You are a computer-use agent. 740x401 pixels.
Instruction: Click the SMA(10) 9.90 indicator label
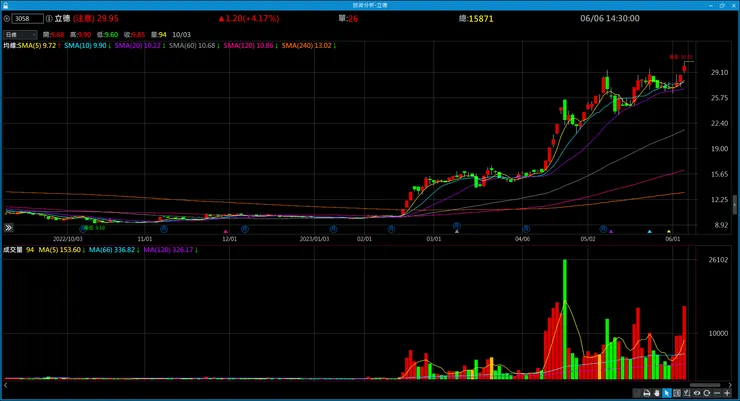(x=85, y=46)
